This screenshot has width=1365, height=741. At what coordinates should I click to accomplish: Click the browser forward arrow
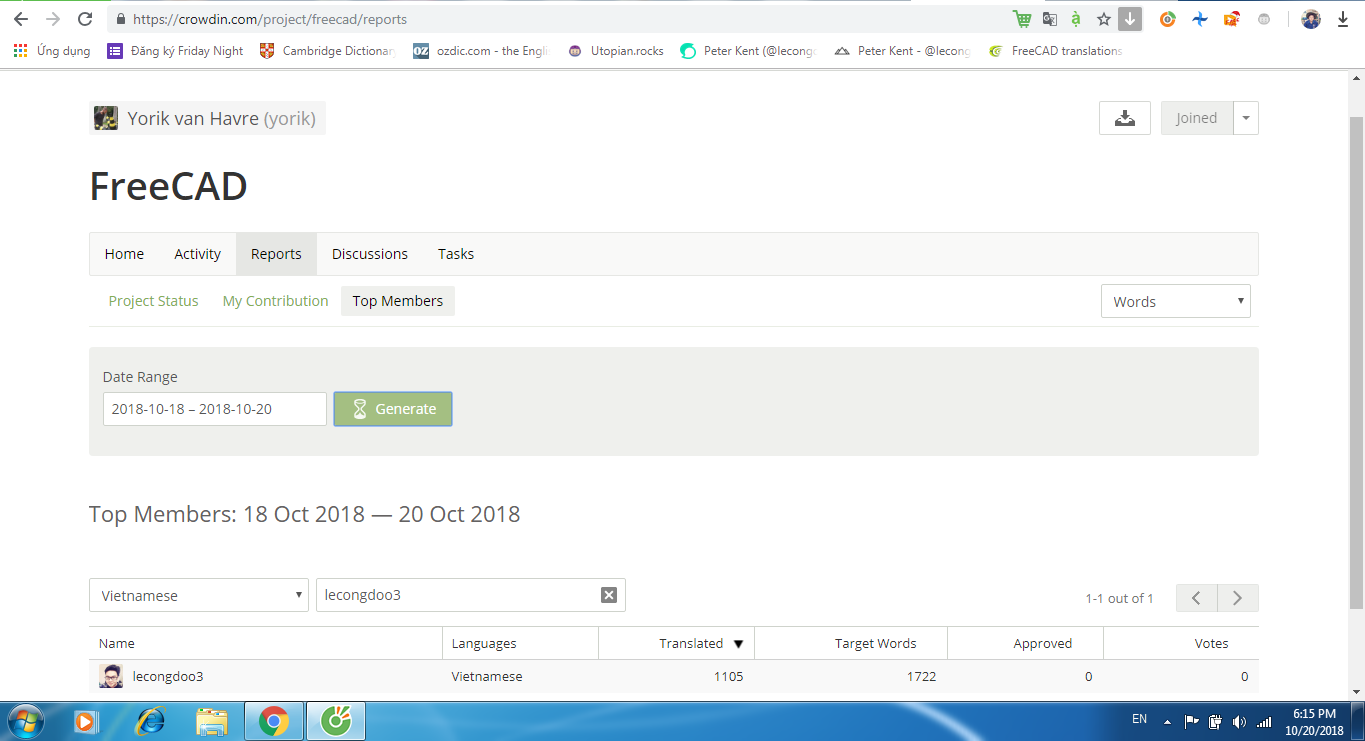point(53,19)
